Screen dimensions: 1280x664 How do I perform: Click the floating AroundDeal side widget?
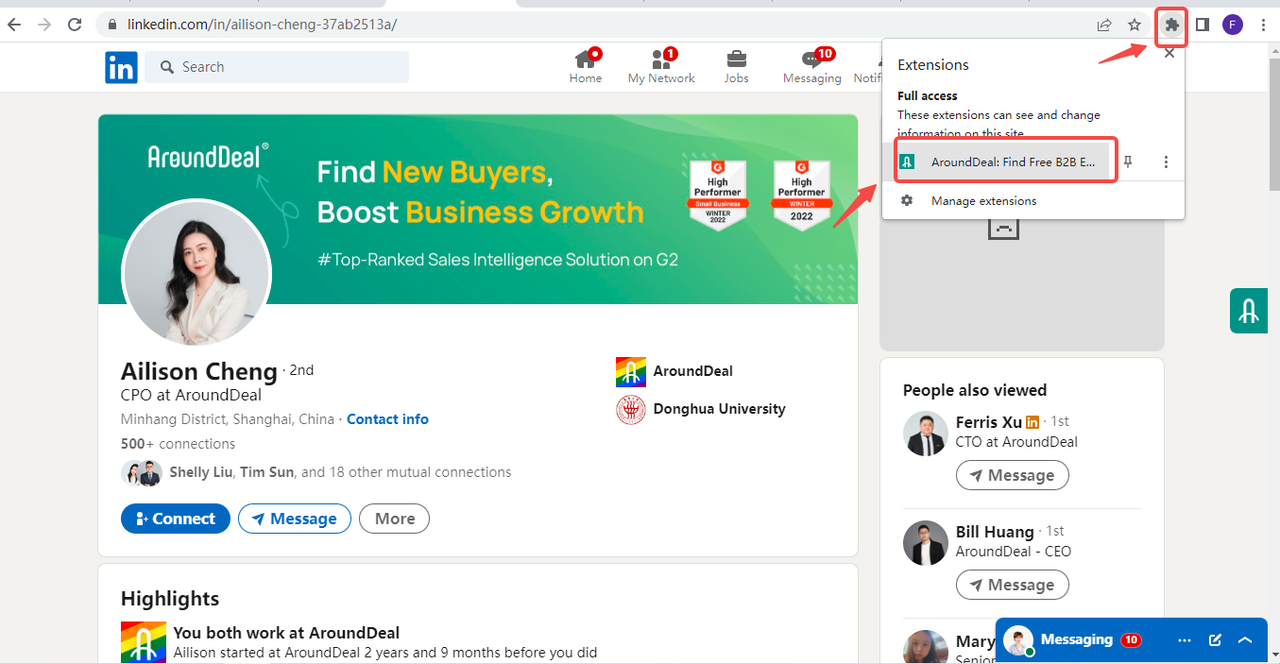[x=1248, y=311]
